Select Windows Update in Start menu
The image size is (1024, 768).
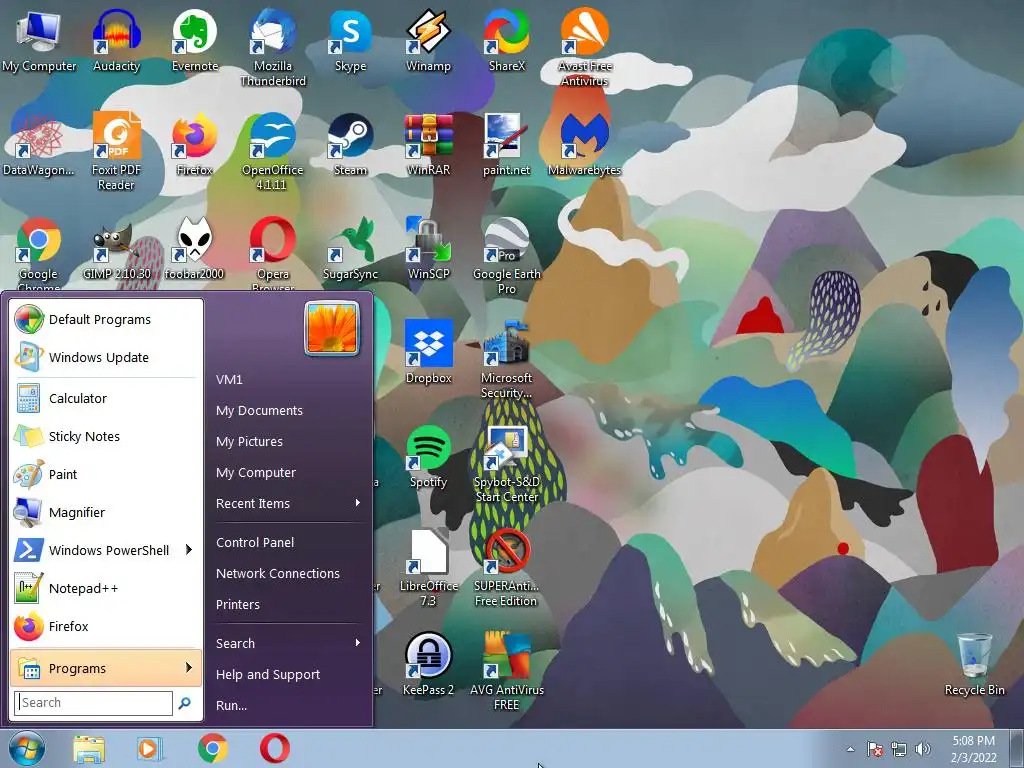[106, 357]
